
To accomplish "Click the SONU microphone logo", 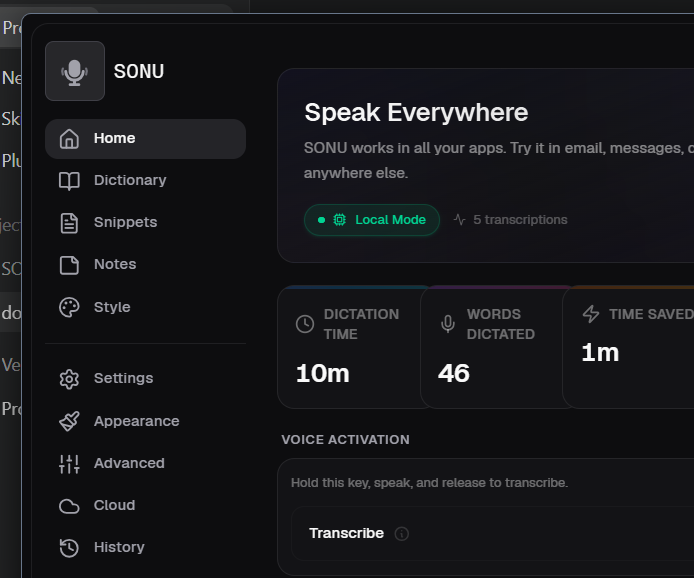I will (x=75, y=71).
